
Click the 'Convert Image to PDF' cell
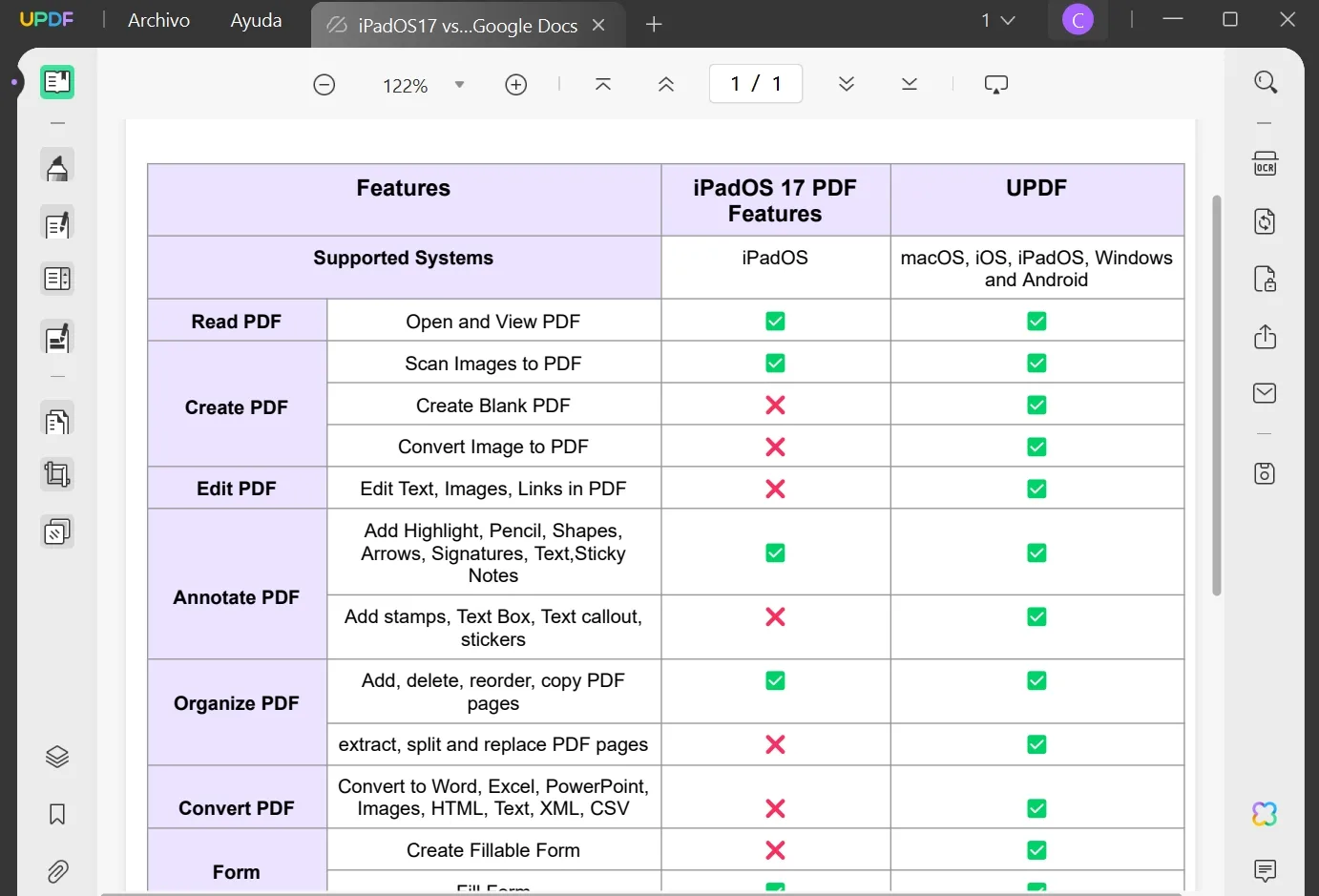[x=493, y=447]
